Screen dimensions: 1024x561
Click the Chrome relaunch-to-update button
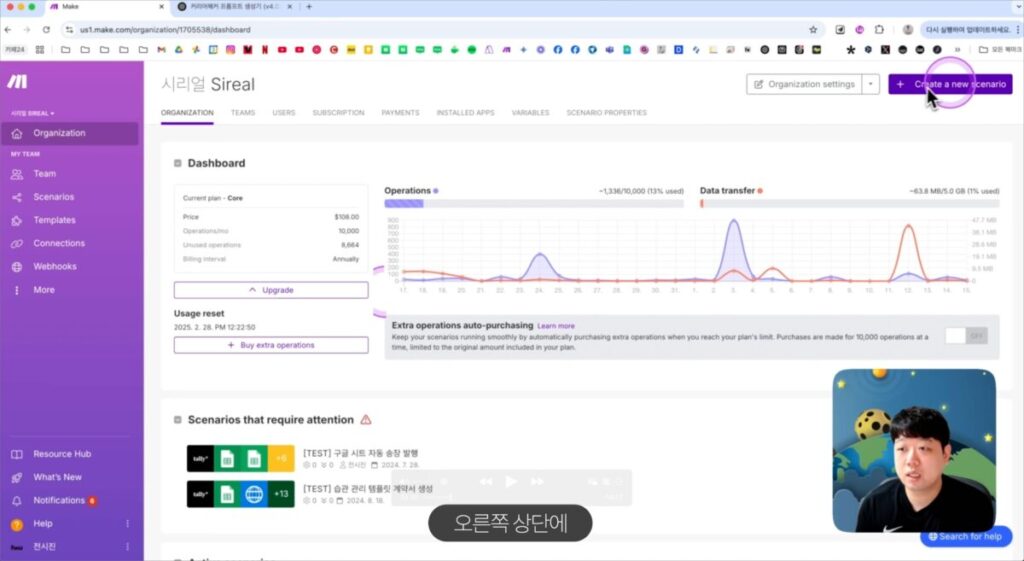pos(968,29)
